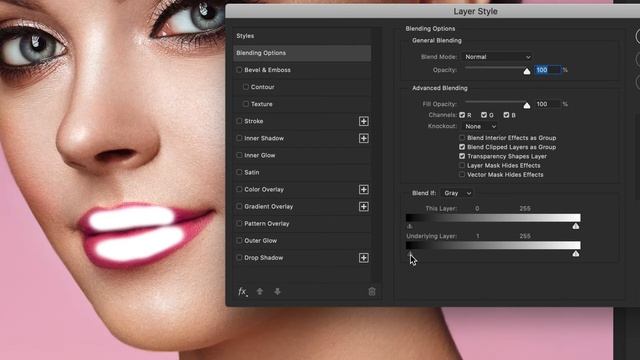The width and height of the screenshot is (640, 360).
Task: Click the Underlying Layer gradient bar
Action: [493, 245]
